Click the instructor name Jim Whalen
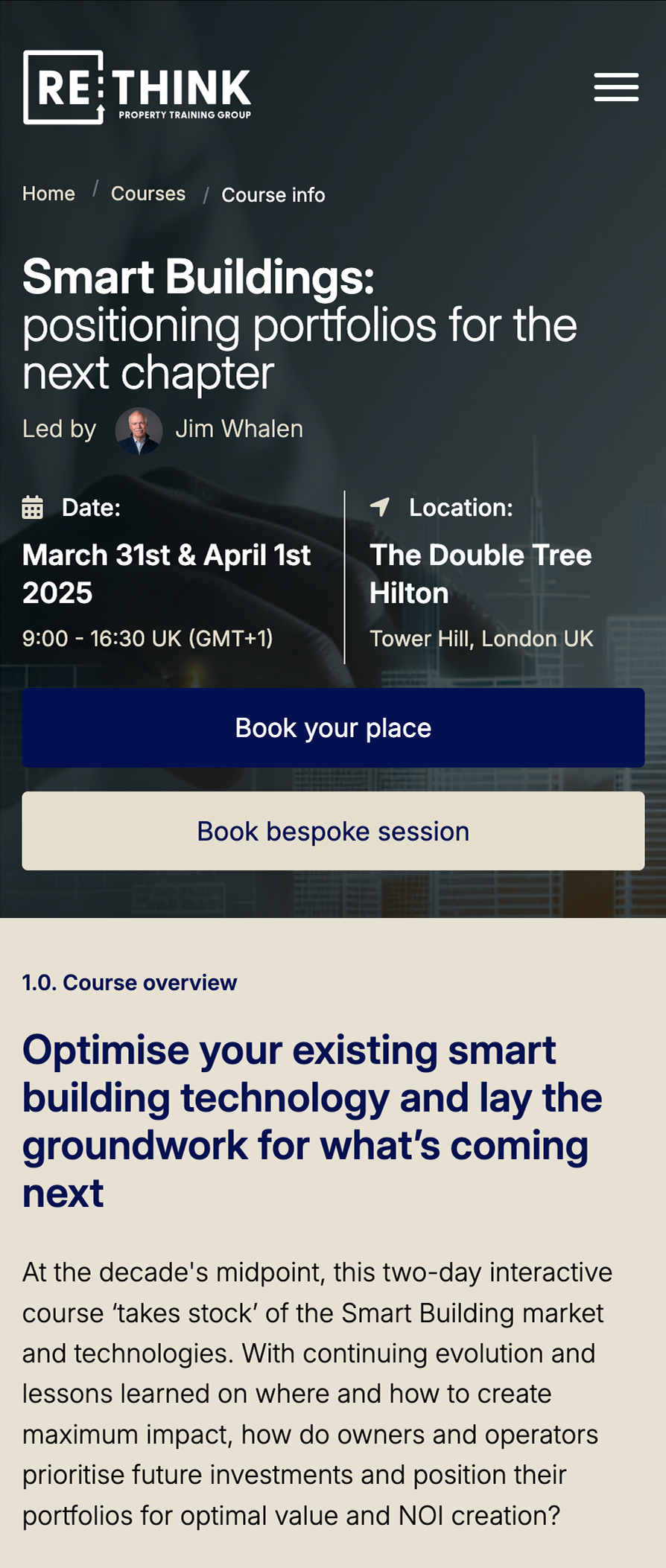Viewport: 666px width, 1568px height. pos(239,429)
